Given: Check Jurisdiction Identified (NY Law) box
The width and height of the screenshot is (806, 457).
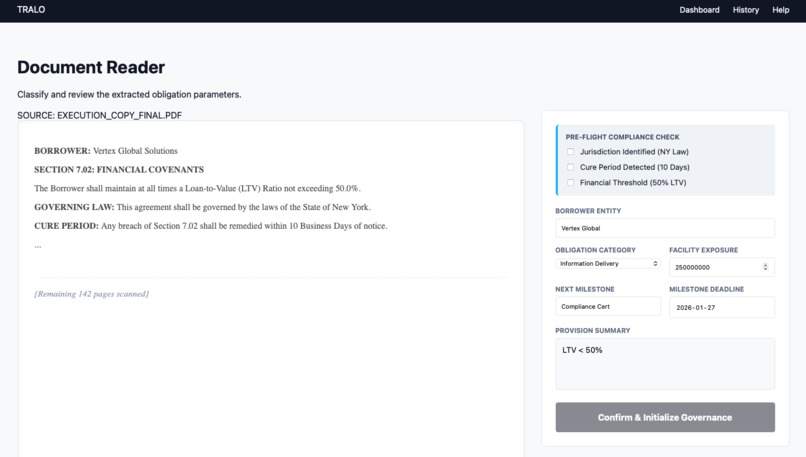Looking at the screenshot, I should pos(570,152).
